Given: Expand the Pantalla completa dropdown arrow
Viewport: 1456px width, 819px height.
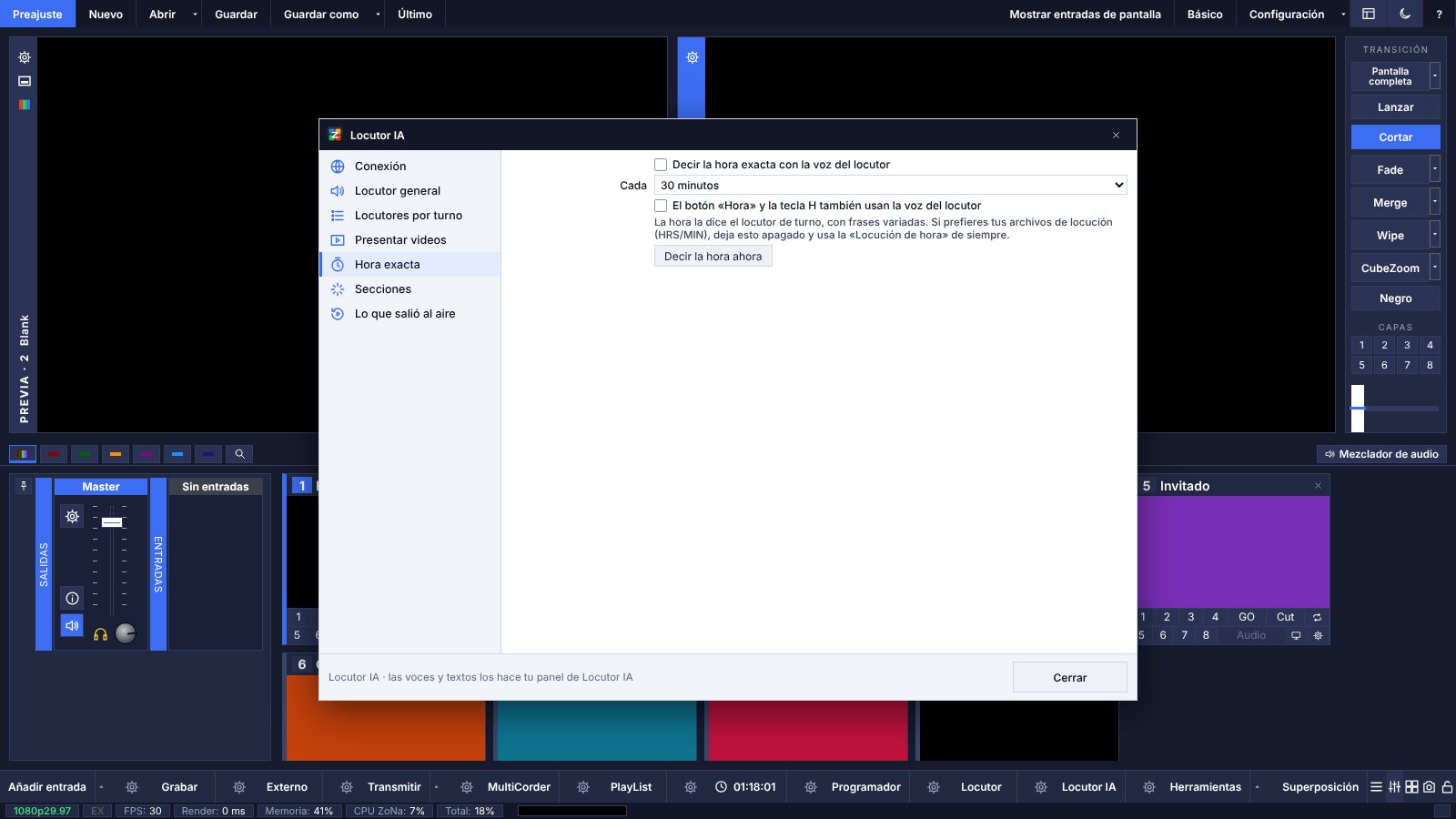Looking at the screenshot, I should coord(1435,76).
